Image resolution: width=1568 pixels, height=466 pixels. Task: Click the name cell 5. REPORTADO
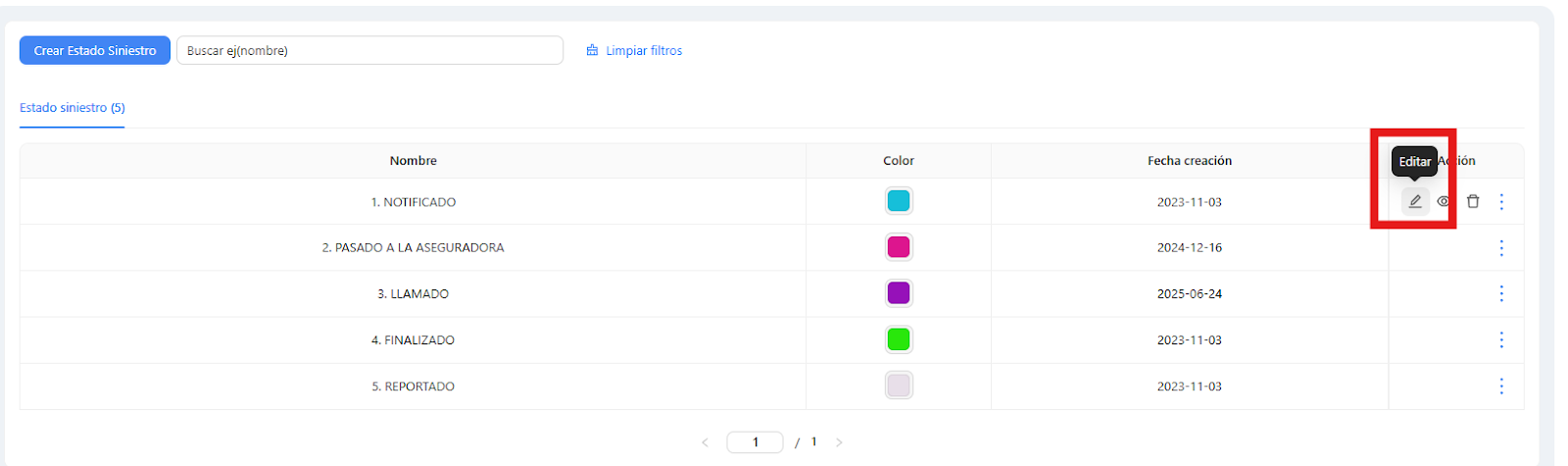[x=414, y=387]
